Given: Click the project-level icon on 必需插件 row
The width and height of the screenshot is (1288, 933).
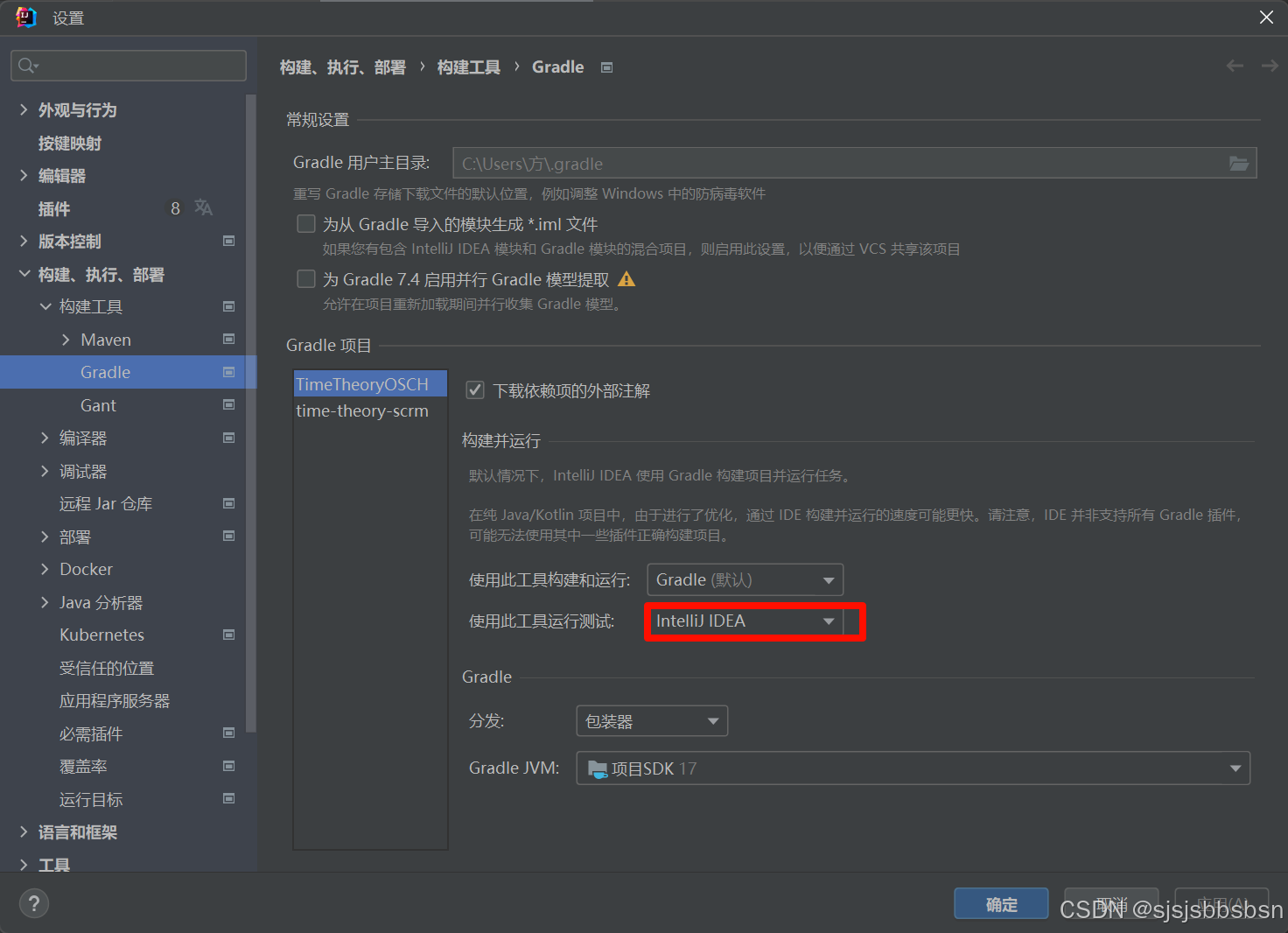Looking at the screenshot, I should click(229, 733).
